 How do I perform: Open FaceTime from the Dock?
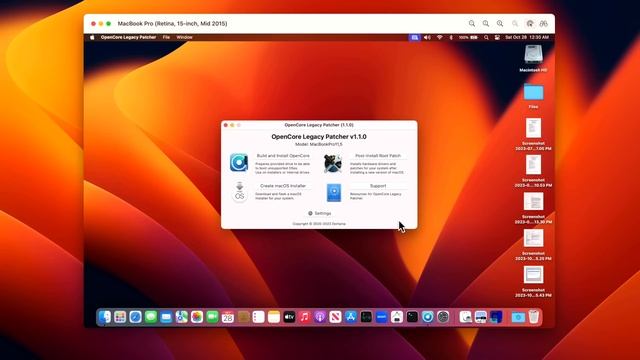click(x=212, y=317)
